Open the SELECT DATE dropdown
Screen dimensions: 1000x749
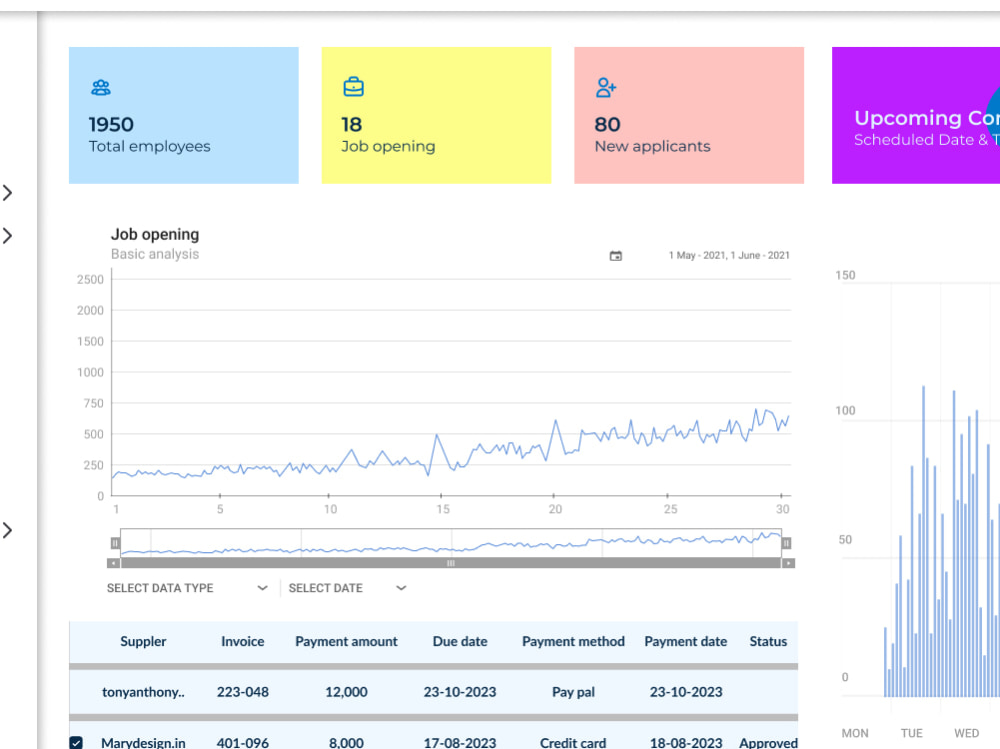pos(348,588)
